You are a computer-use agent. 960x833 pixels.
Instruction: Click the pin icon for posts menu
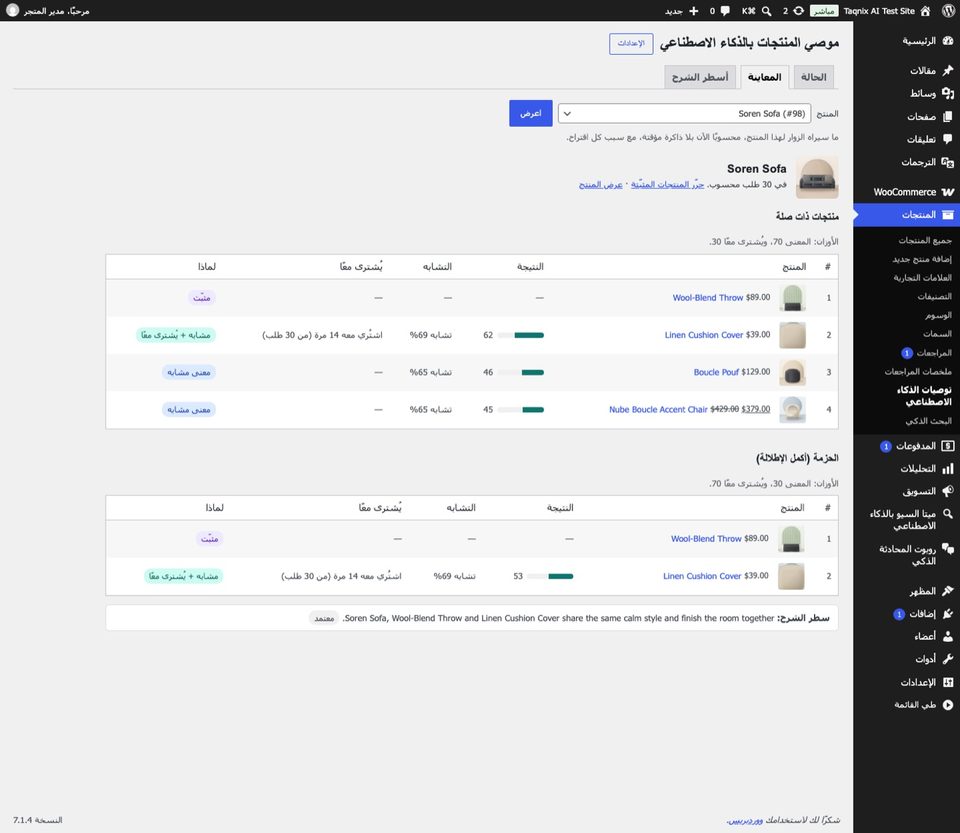tap(948, 70)
